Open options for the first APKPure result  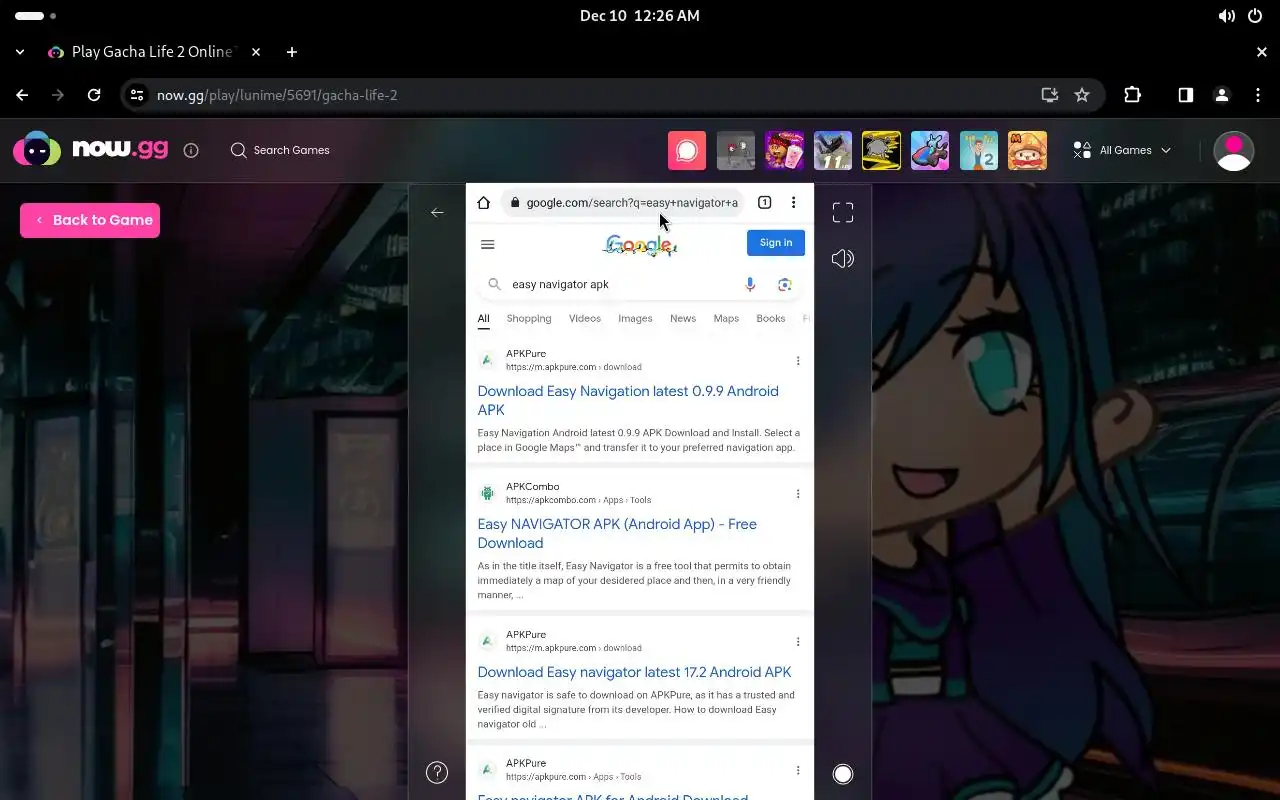click(798, 361)
